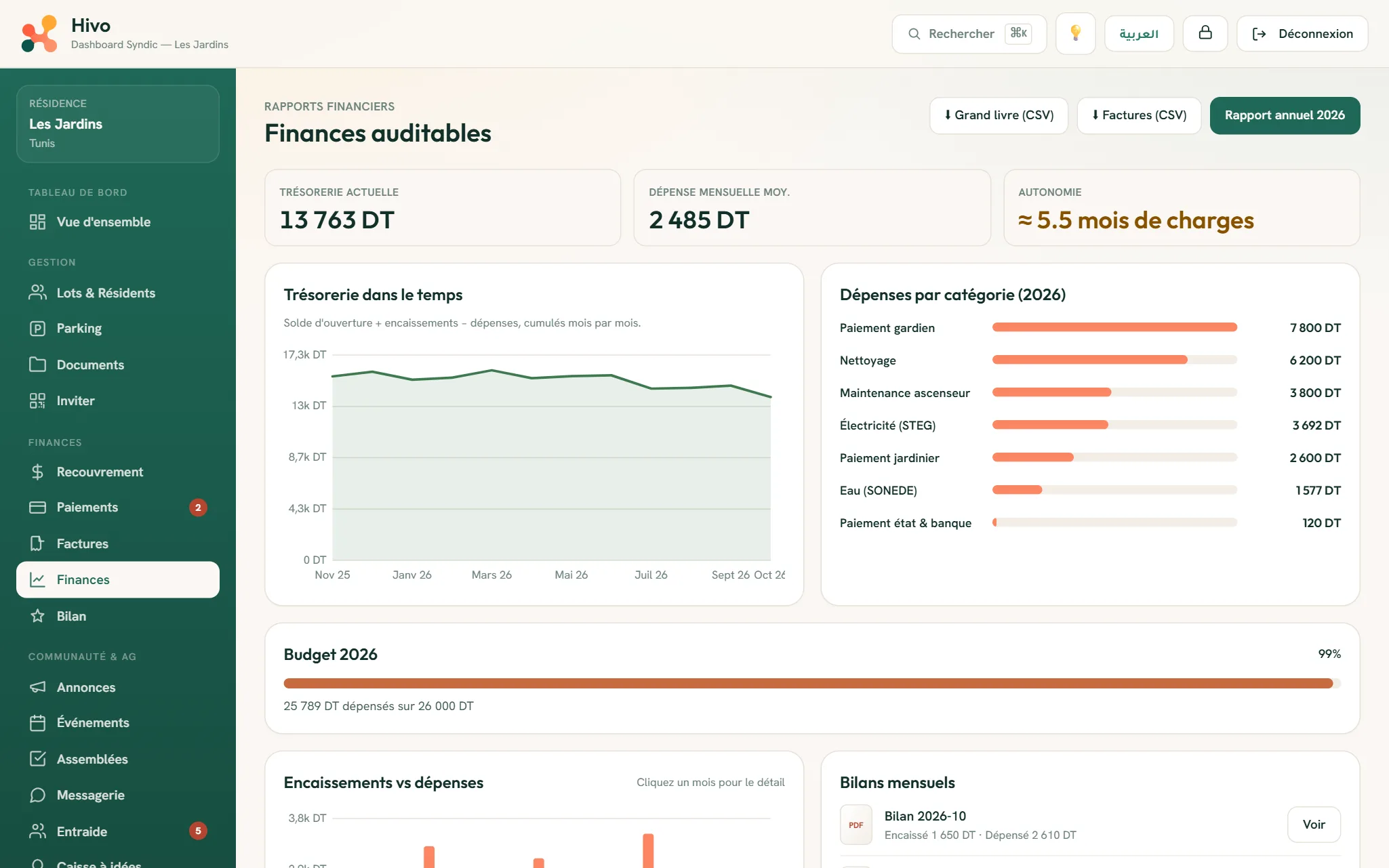Click the Recouvrement dollar icon
This screenshot has width=1389, height=868.
coord(37,472)
